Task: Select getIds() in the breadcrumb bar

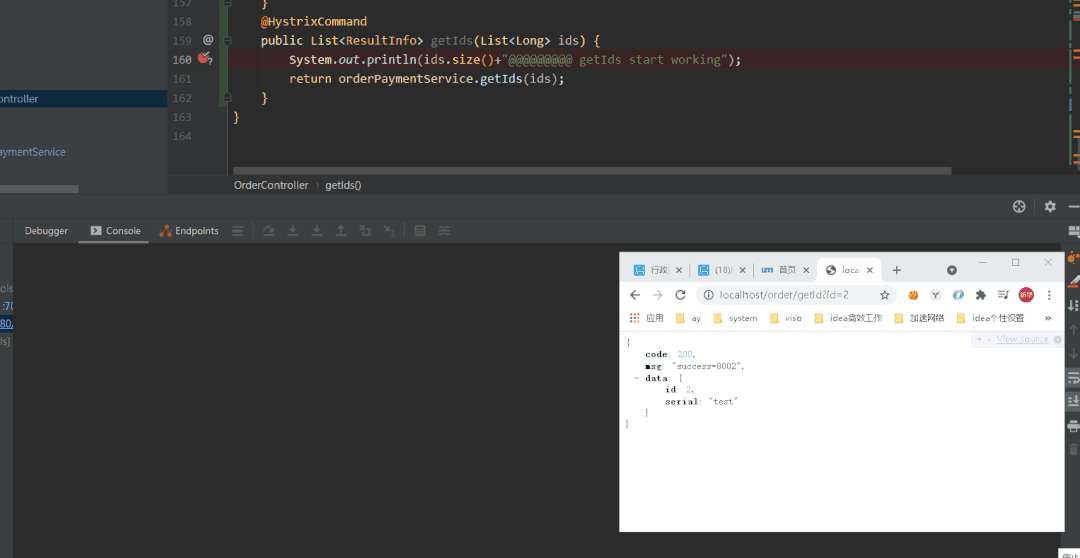Action: click(343, 185)
